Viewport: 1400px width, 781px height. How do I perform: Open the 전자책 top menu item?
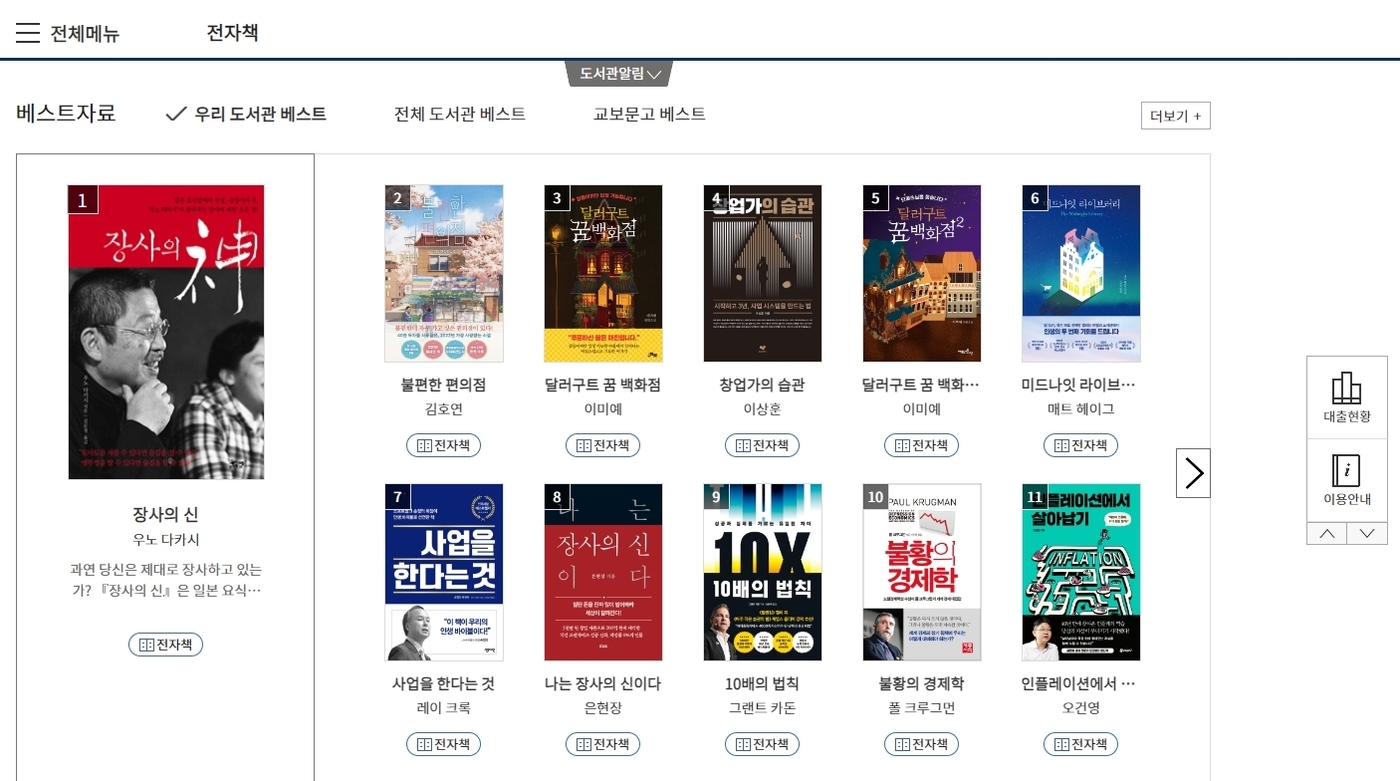232,33
